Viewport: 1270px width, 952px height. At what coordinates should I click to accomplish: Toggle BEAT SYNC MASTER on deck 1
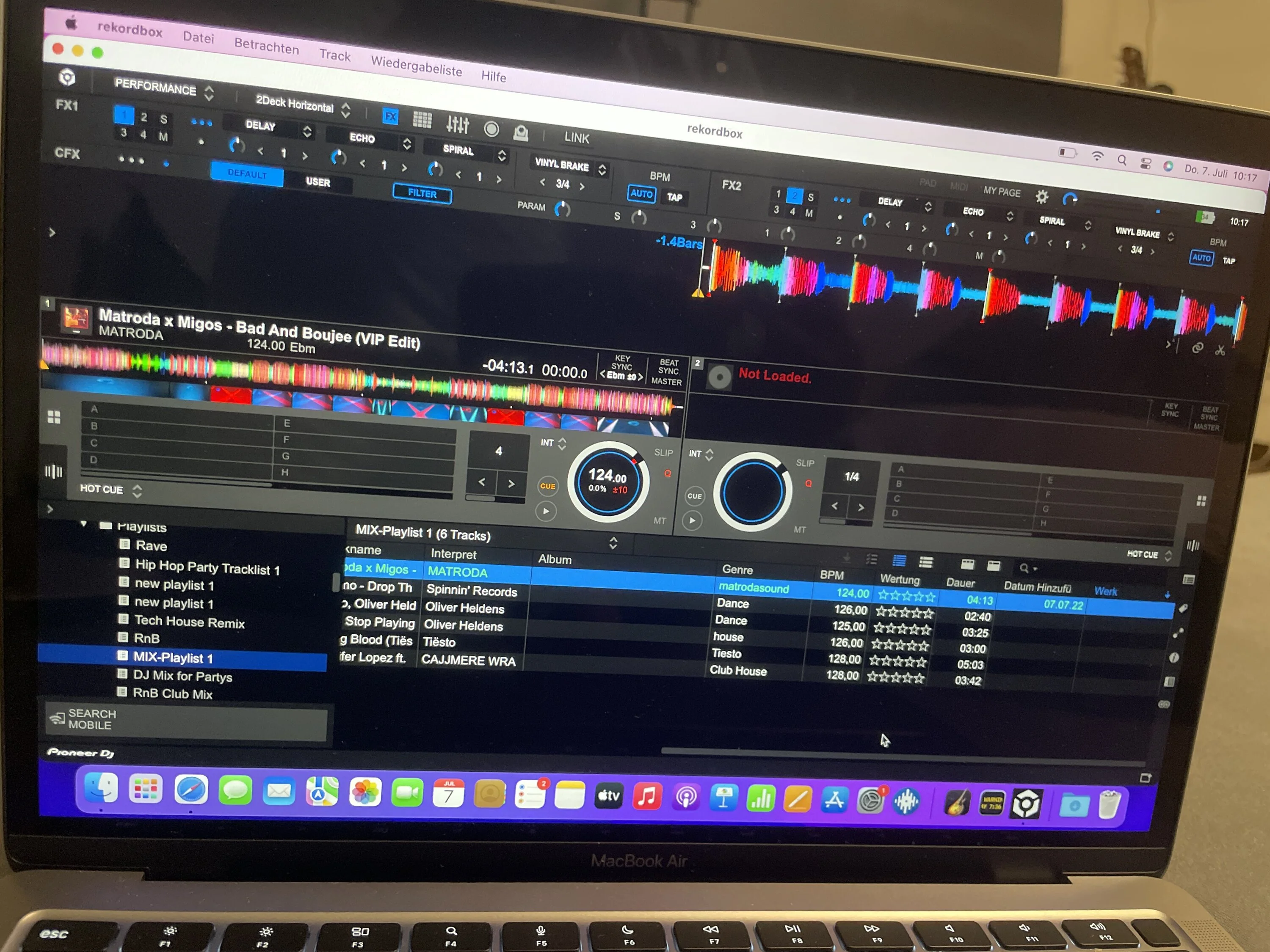coord(667,372)
